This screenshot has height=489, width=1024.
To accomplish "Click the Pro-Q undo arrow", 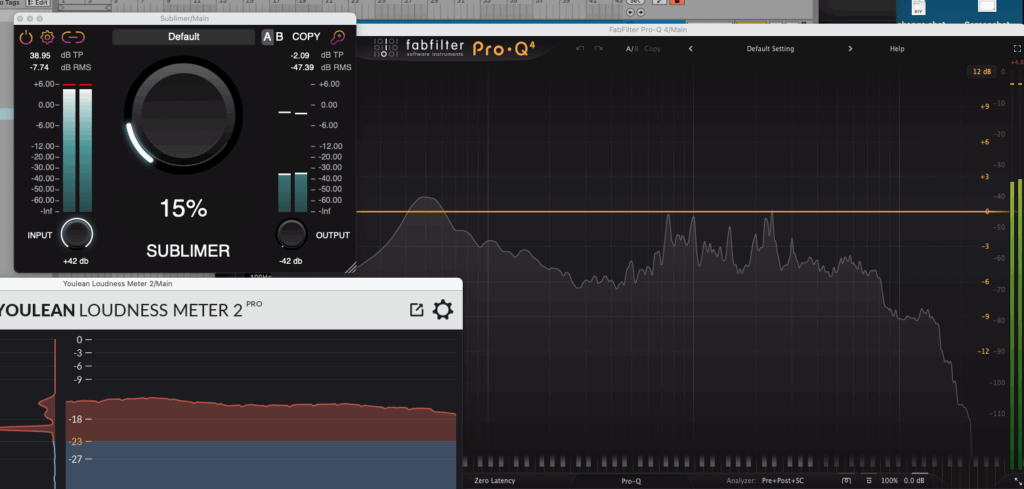I will click(x=580, y=49).
